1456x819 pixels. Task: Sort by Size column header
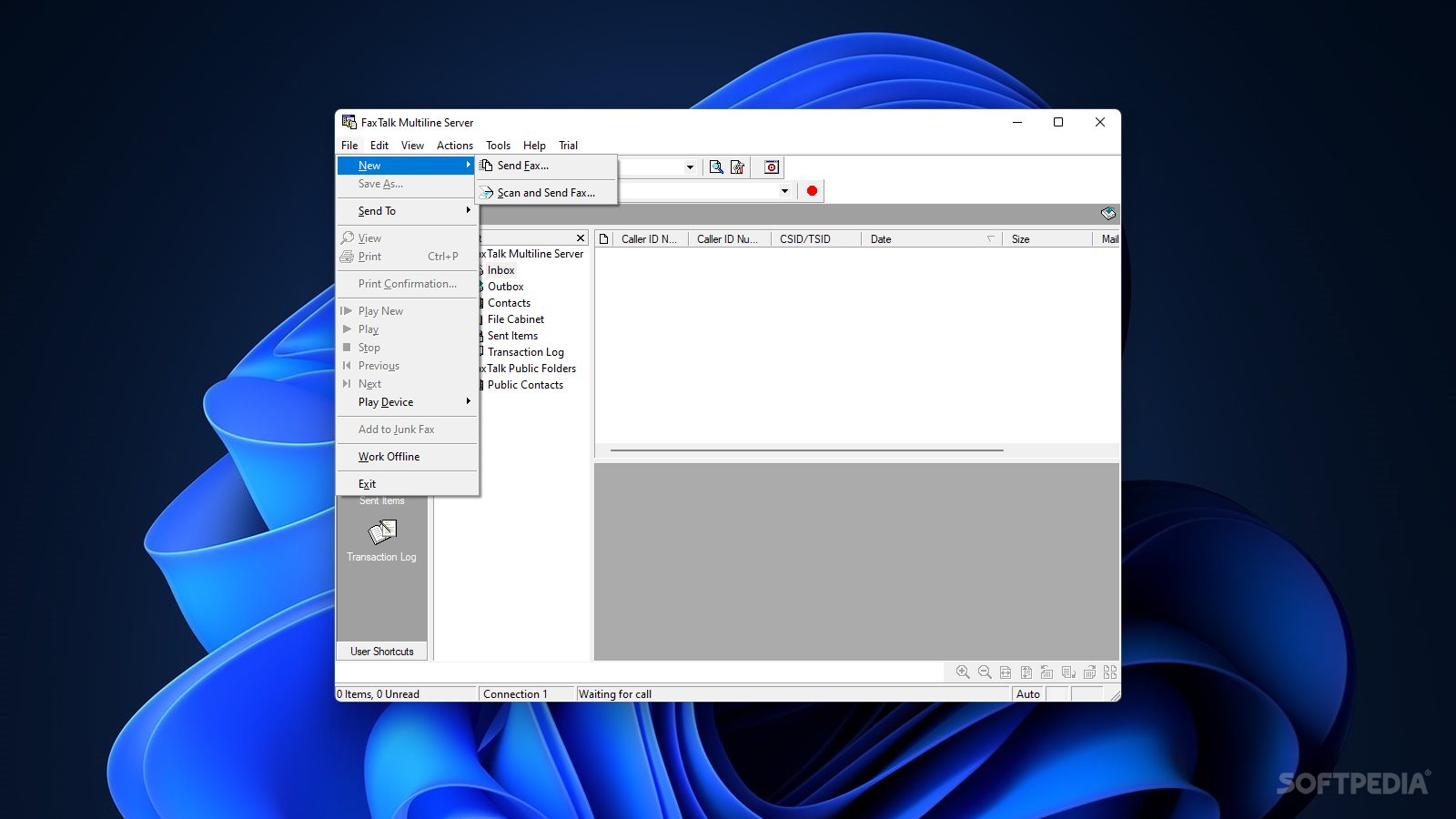coord(1046,239)
